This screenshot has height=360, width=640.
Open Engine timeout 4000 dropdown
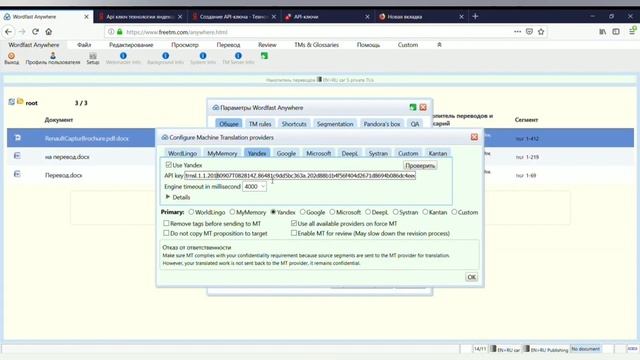(x=254, y=187)
